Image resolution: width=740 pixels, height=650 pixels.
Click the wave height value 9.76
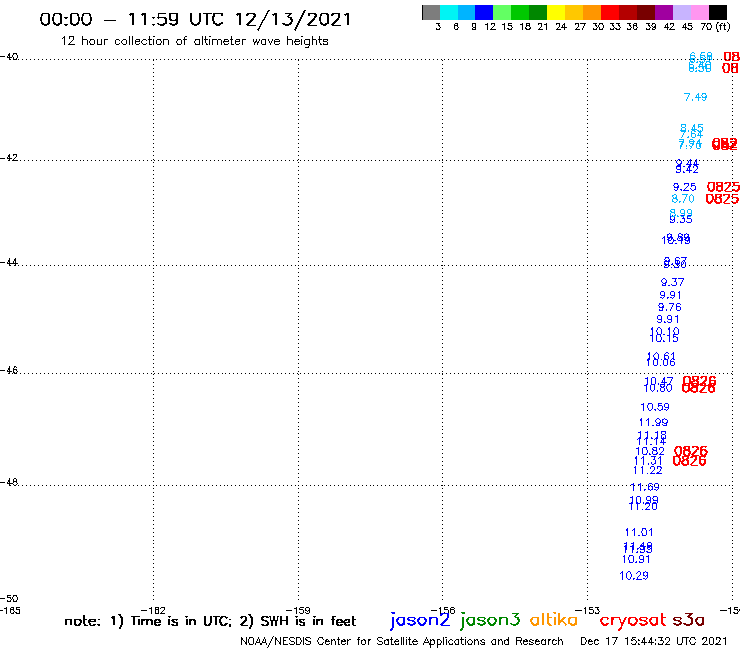pos(670,307)
